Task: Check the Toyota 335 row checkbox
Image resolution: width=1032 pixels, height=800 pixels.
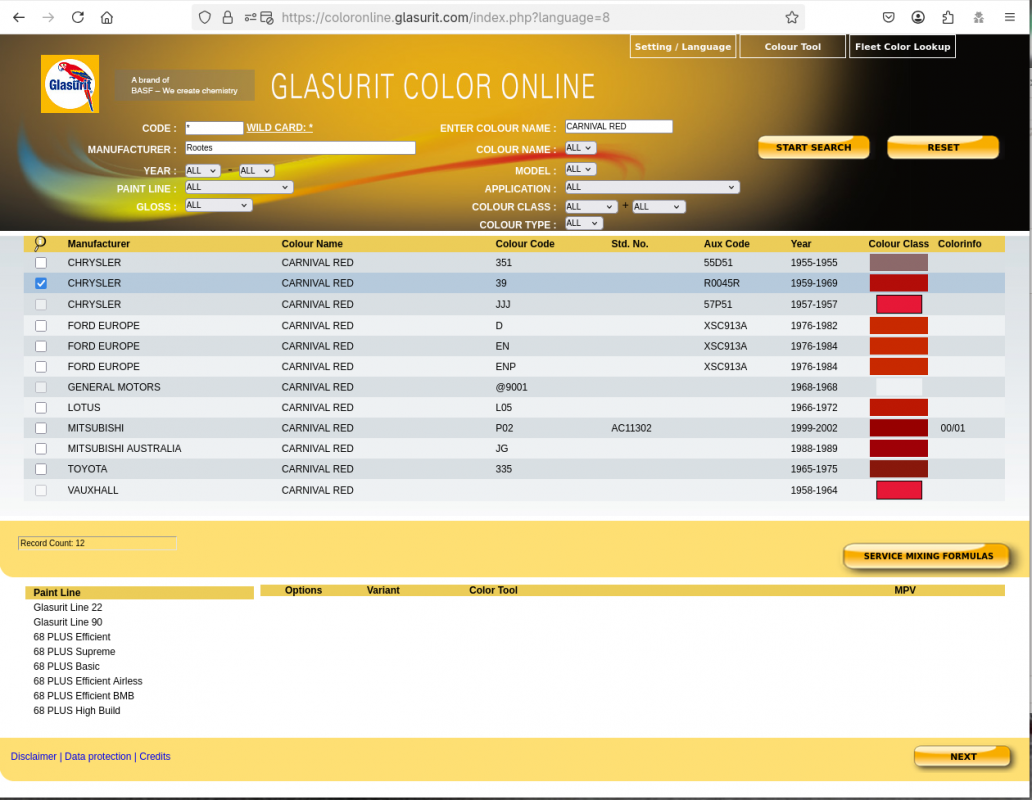Action: tap(41, 469)
